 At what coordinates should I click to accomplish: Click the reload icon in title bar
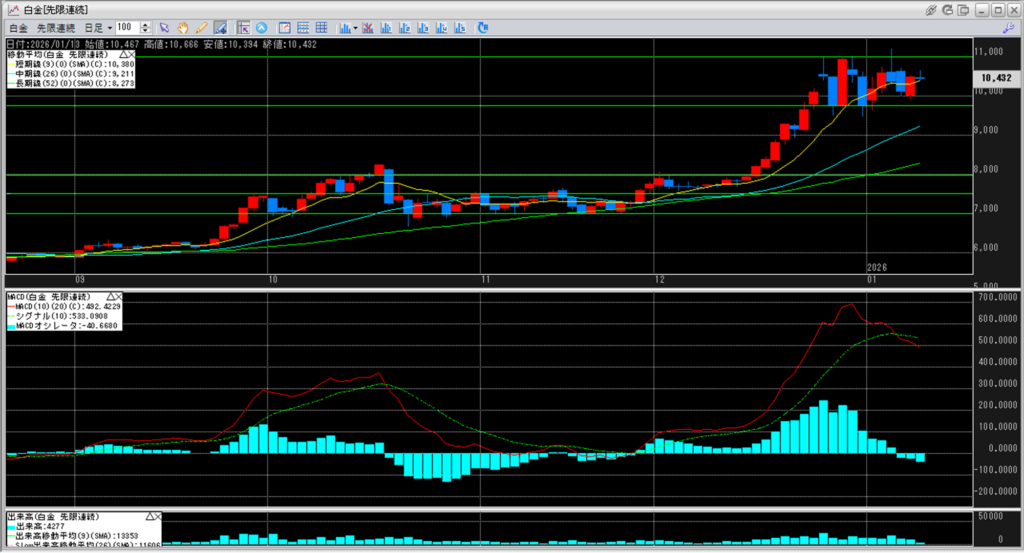click(948, 9)
